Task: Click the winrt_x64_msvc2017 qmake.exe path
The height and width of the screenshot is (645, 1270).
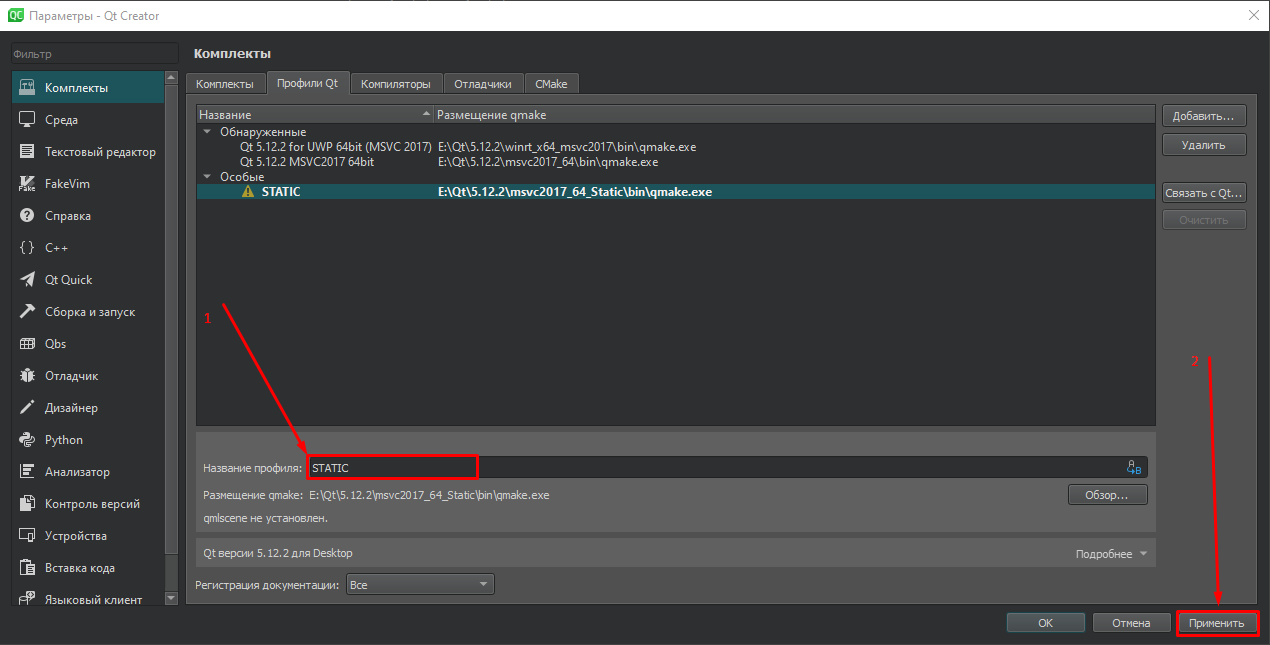Action: (x=566, y=147)
